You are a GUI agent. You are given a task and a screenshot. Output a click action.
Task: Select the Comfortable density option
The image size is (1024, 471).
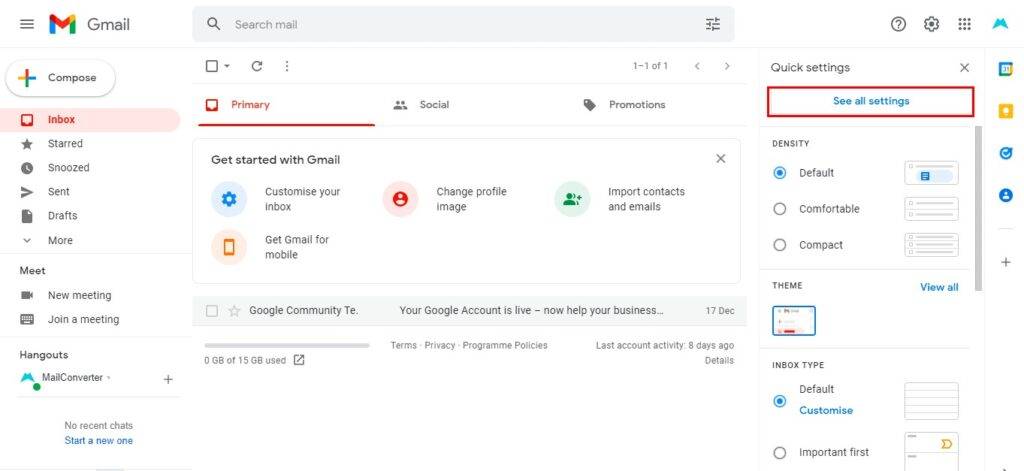(779, 209)
